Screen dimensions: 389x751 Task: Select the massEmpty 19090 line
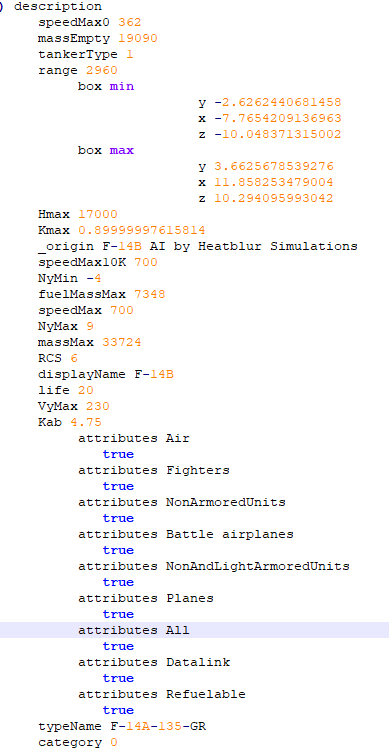click(98, 38)
